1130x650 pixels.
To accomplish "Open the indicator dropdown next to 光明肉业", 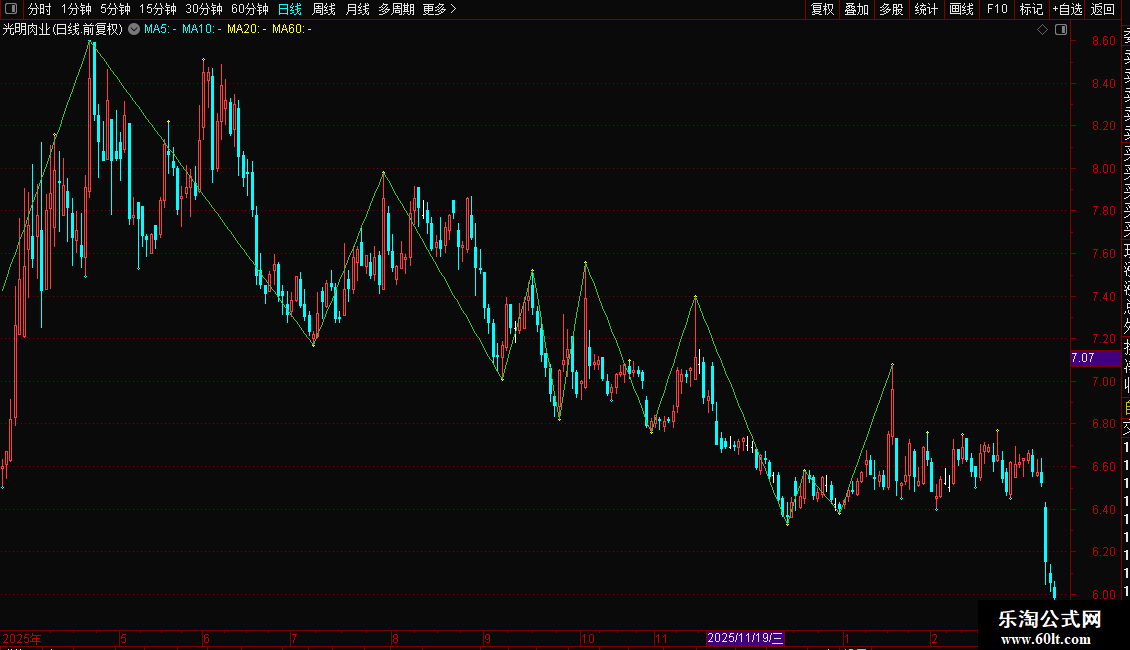I will click(134, 30).
